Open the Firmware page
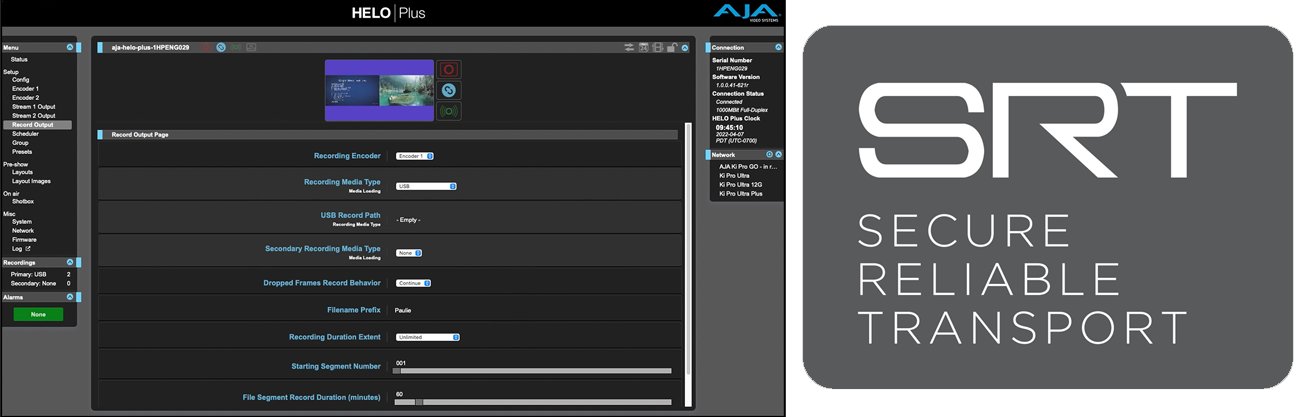1312x417 pixels. [x=24, y=240]
